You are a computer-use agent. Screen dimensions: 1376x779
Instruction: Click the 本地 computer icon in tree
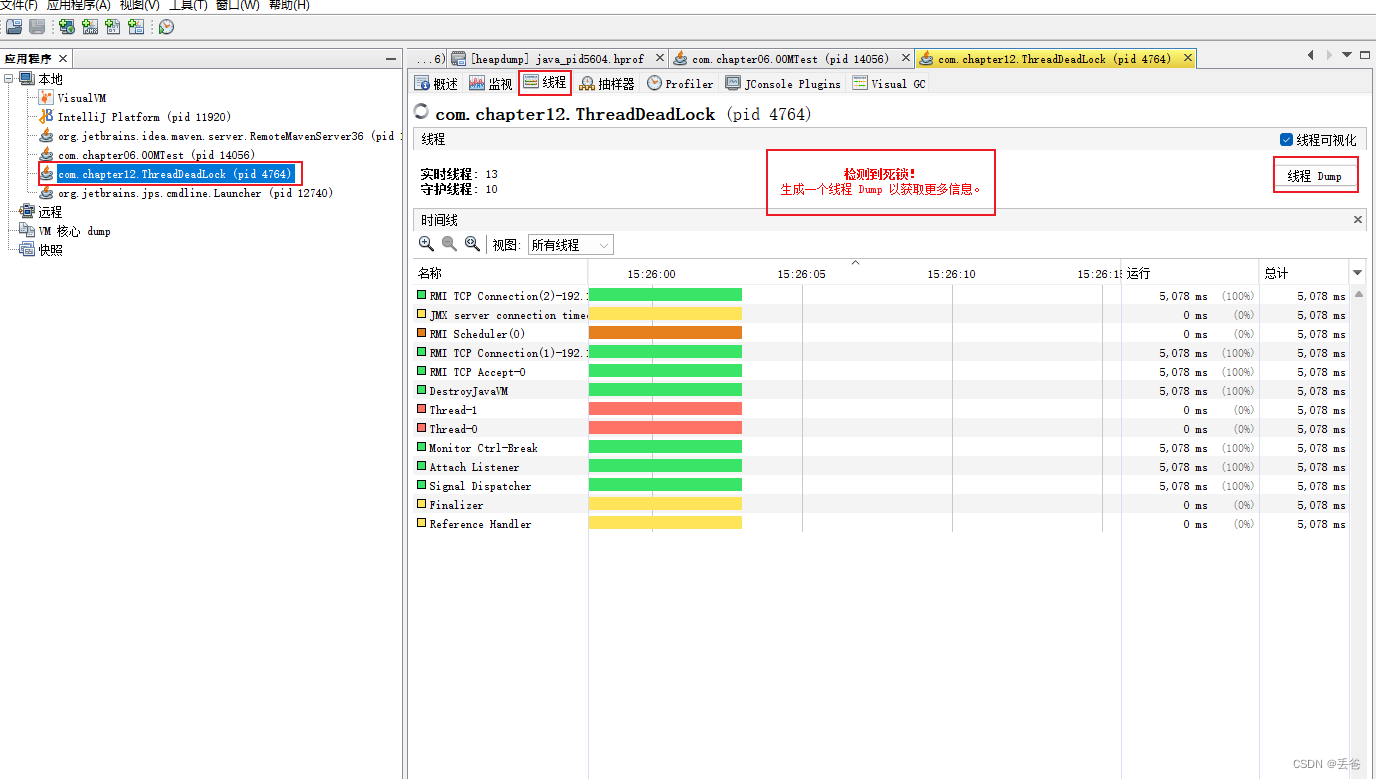coord(28,79)
